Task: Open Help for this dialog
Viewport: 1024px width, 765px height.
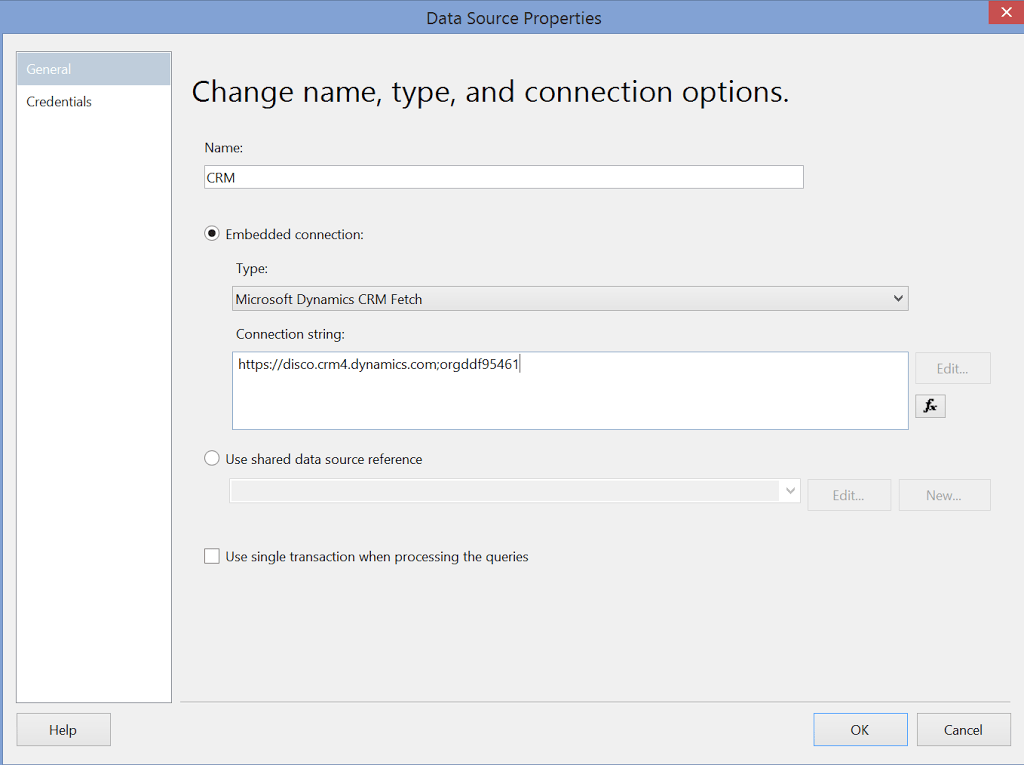Action: tap(63, 729)
